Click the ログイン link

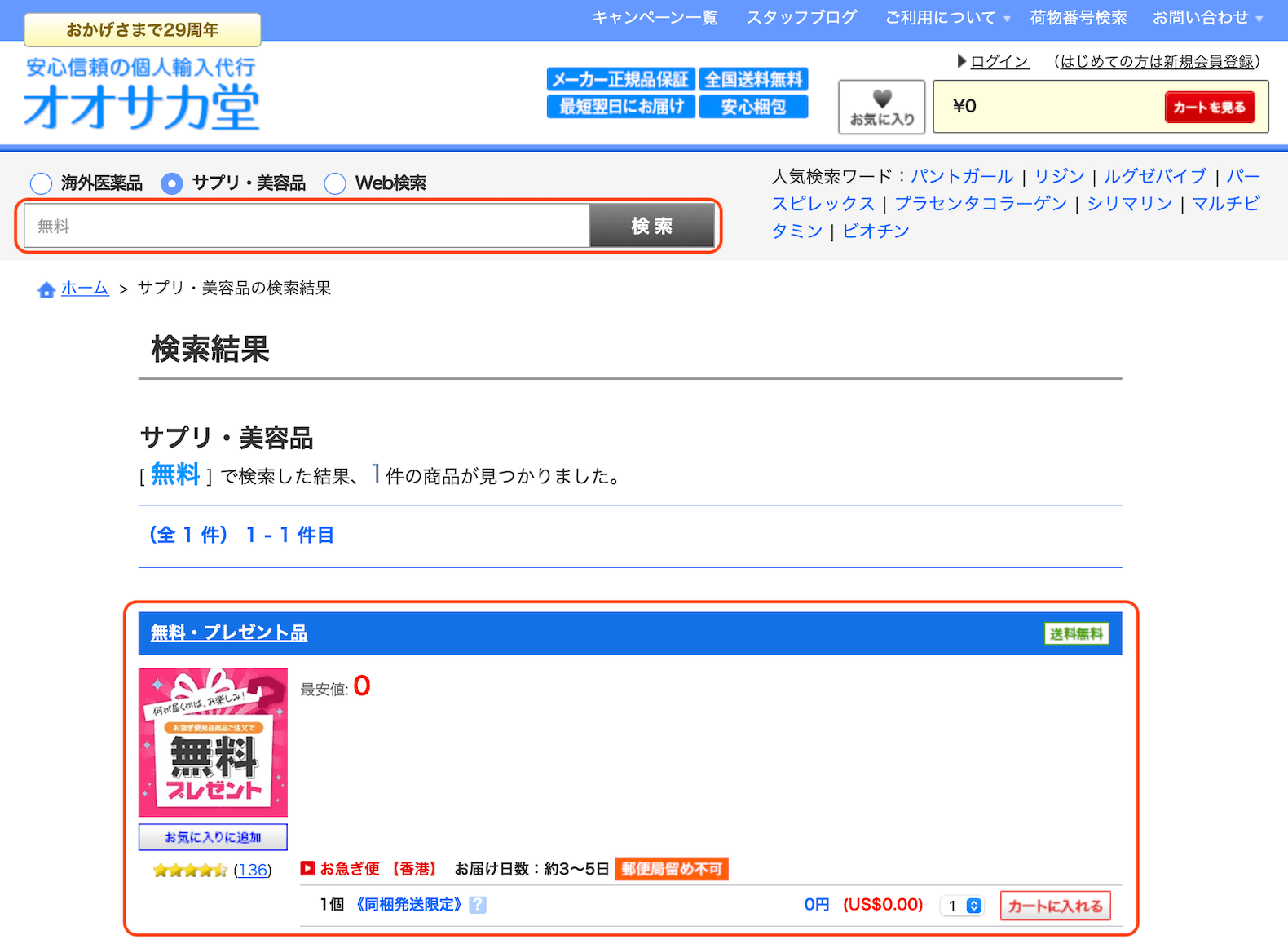(999, 61)
